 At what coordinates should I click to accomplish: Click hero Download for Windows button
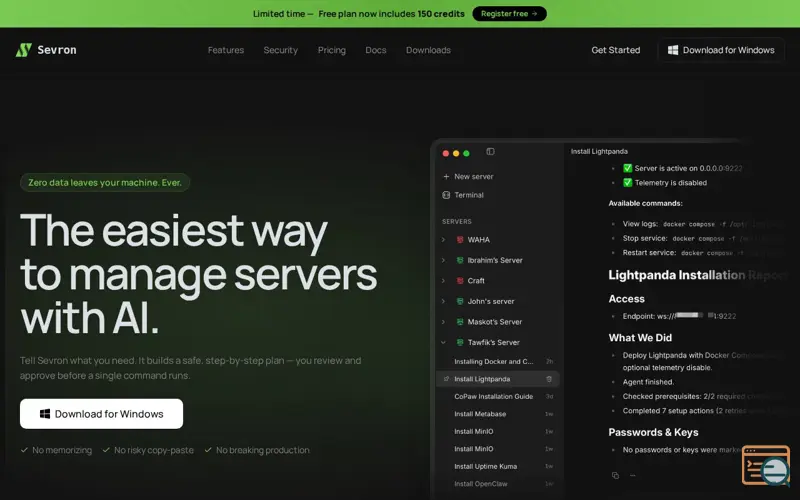(102, 414)
